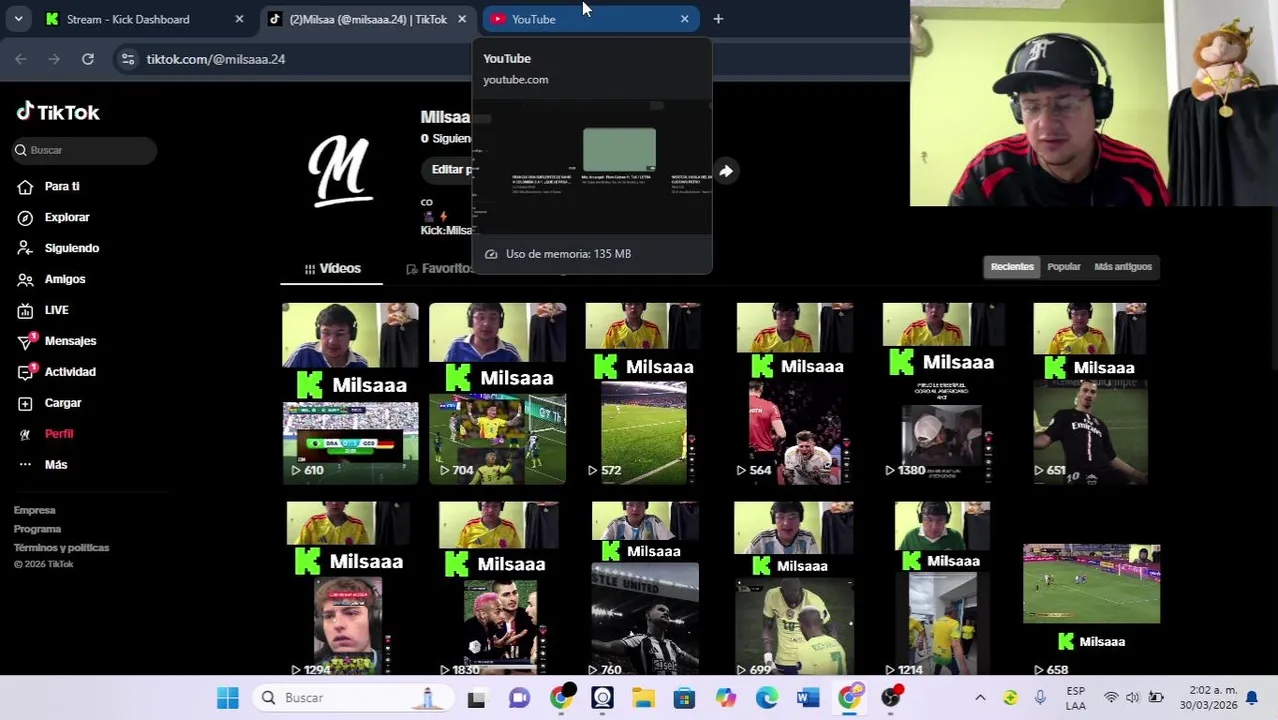Click the site information icon
1278x720 pixels.
(x=128, y=59)
